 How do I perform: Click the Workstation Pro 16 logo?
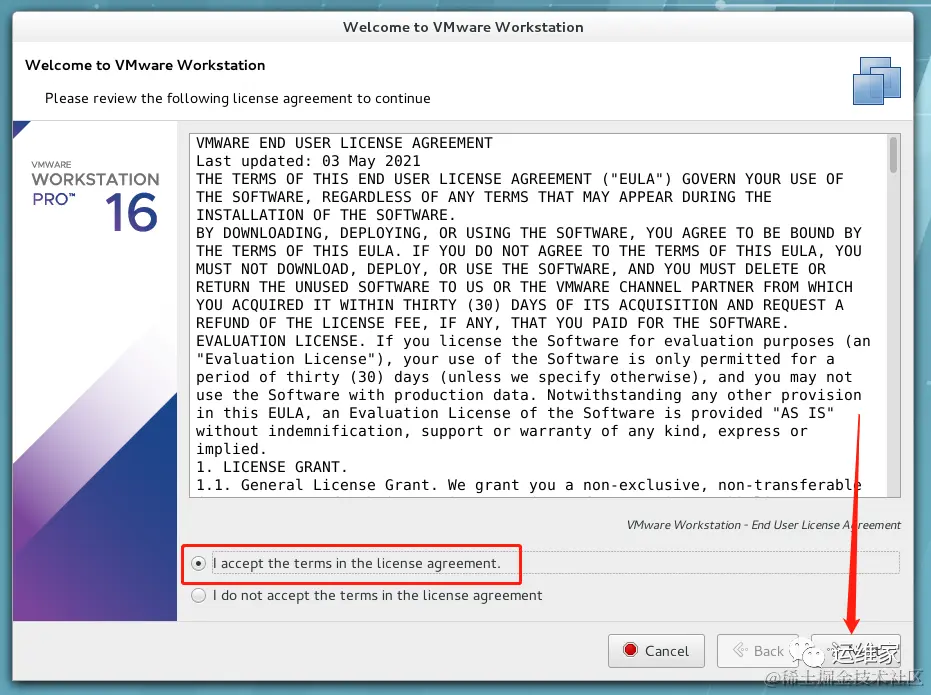click(x=96, y=195)
